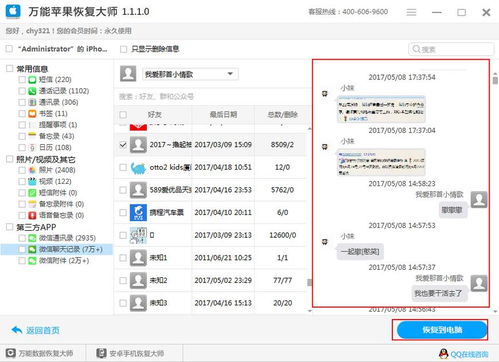This screenshot has width=499, height=362.
Task: Click the 携程汽车票 blue avatar icon
Action: (138, 213)
